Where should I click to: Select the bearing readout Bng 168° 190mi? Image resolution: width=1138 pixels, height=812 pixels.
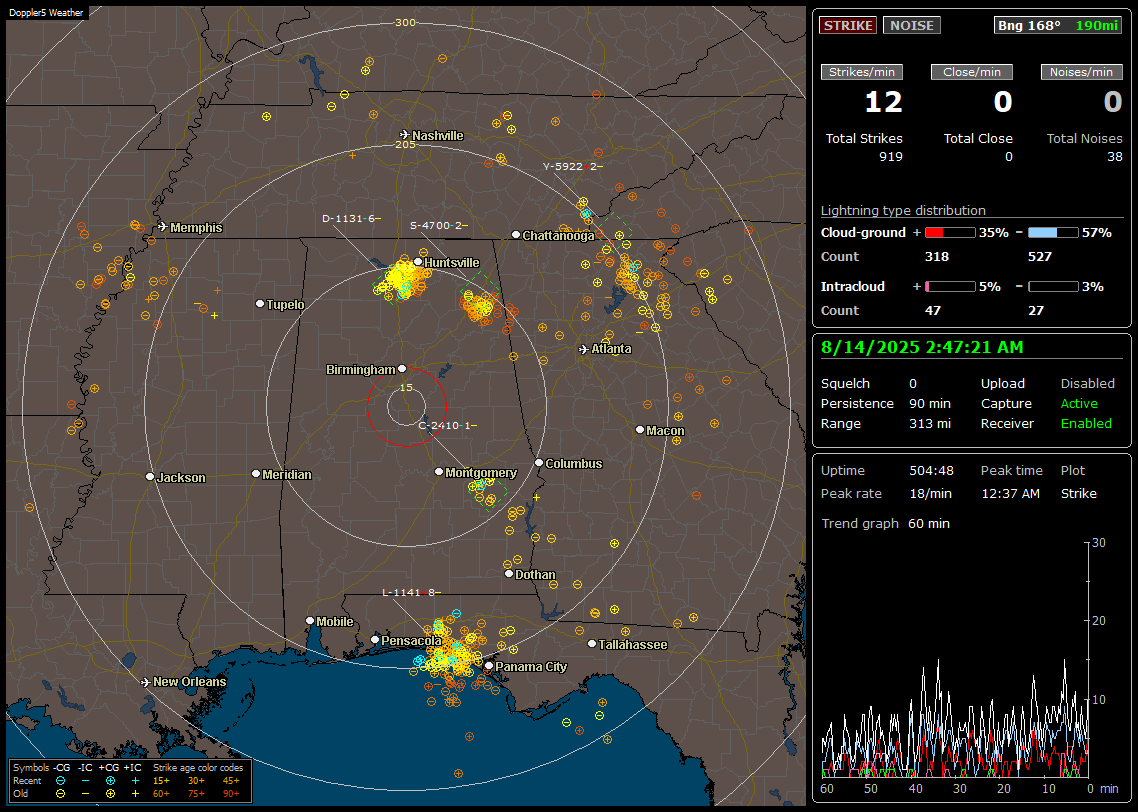click(x=1057, y=25)
